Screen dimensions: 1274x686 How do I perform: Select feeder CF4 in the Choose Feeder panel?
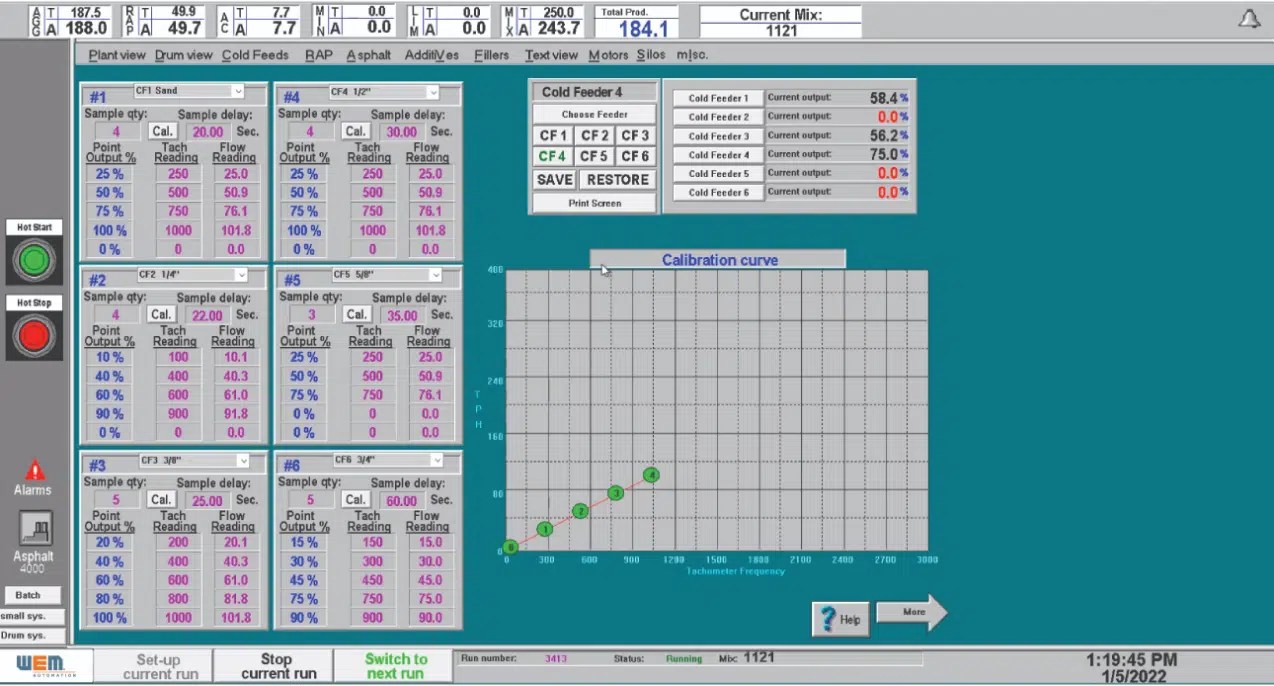[553, 156]
